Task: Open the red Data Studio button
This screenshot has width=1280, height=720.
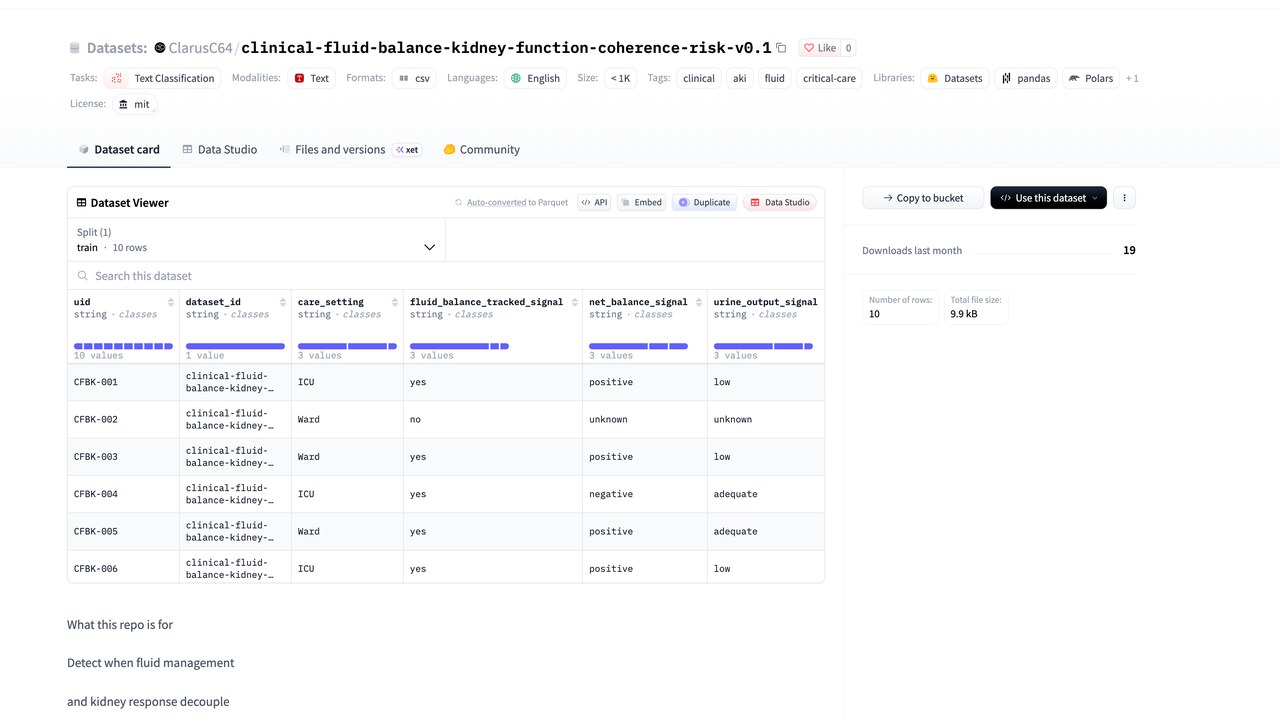Action: 780,202
